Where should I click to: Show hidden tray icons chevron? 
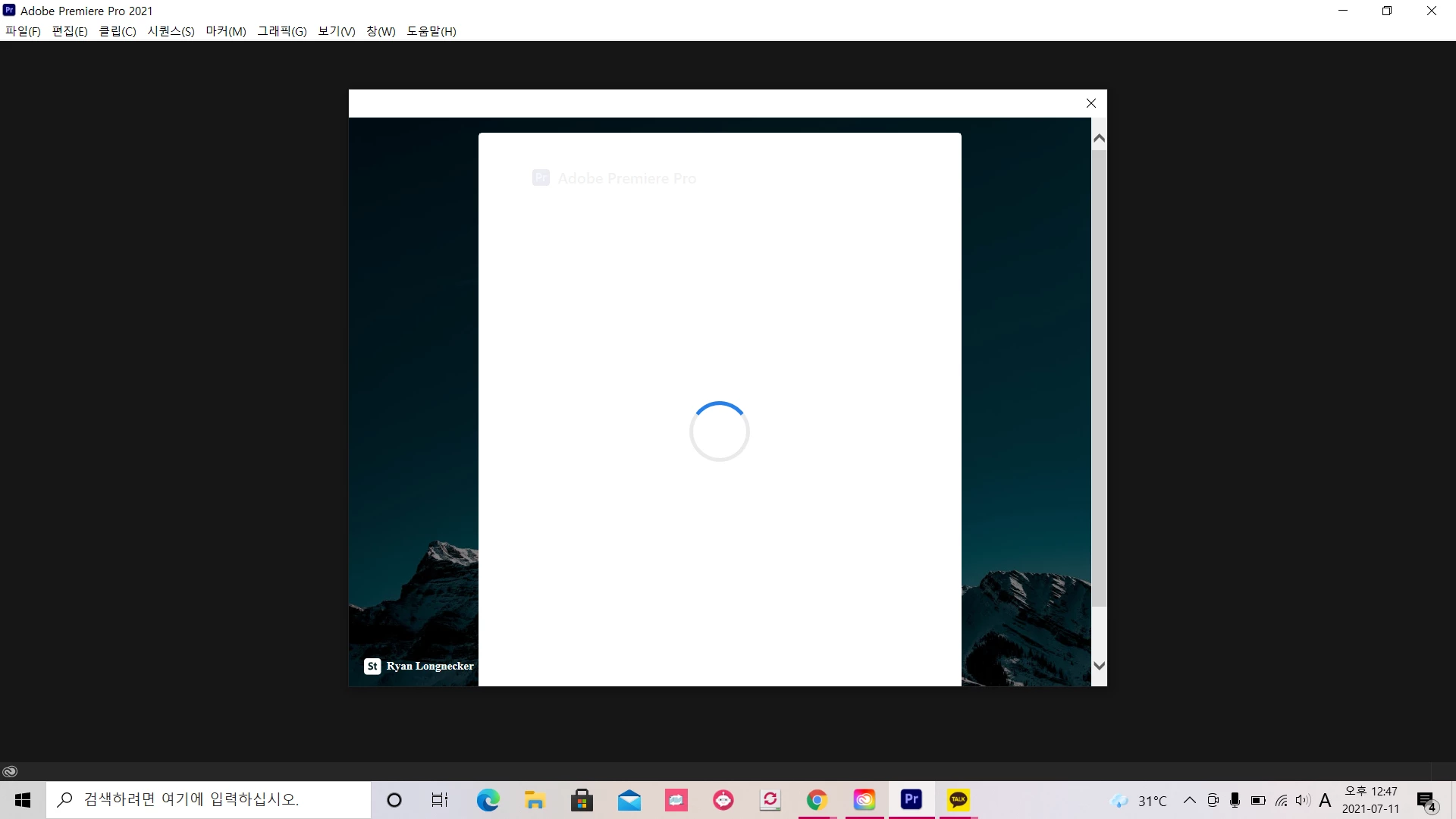point(1189,800)
